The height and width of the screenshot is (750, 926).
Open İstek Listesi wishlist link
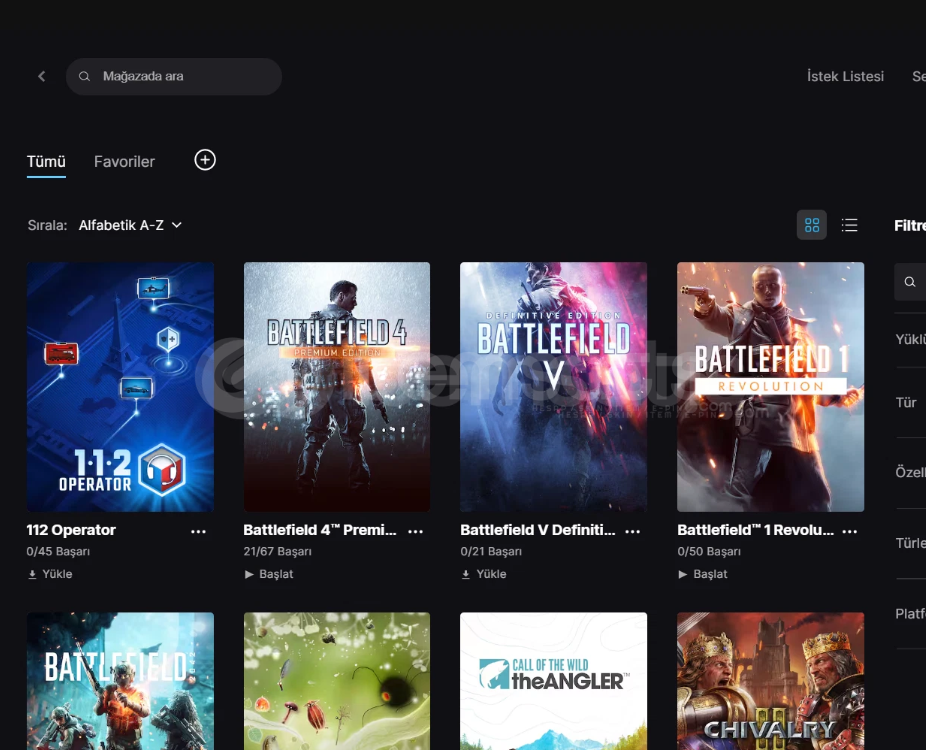point(845,76)
